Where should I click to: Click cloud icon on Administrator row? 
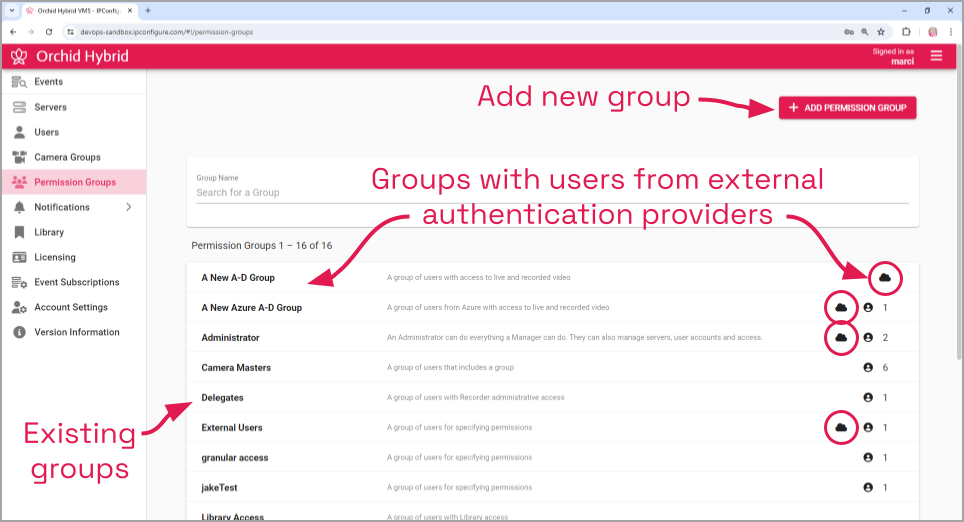click(x=841, y=338)
